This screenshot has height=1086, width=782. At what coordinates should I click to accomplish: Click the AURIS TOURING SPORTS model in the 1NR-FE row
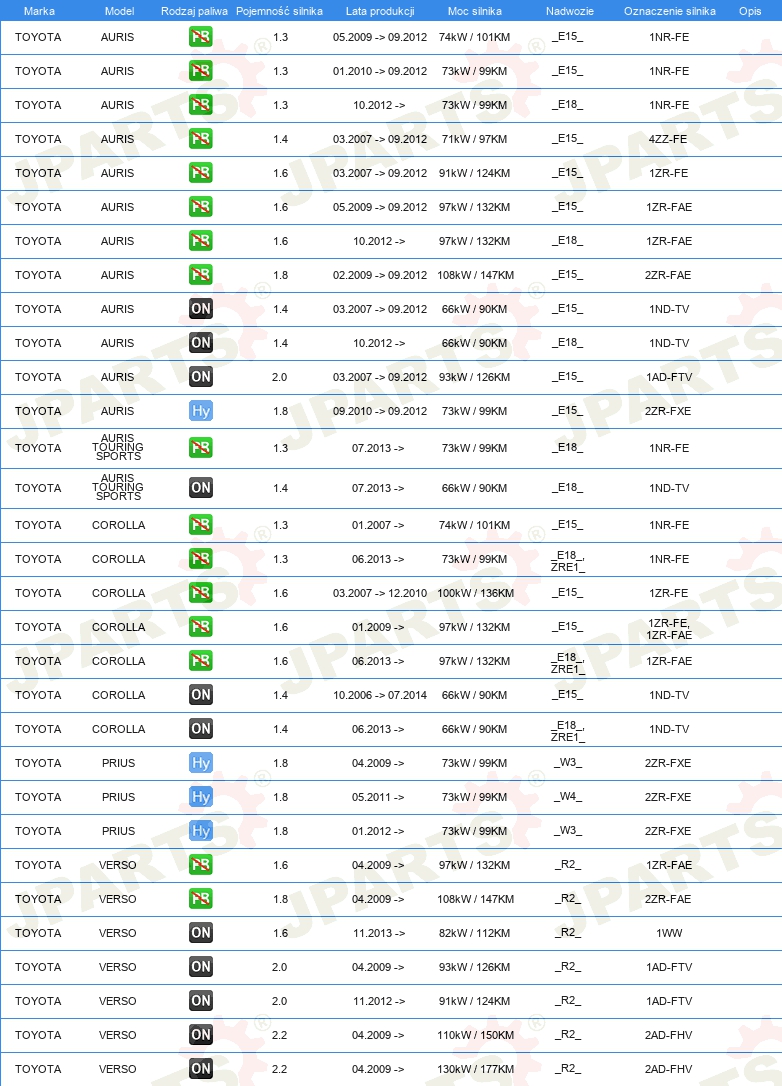[118, 447]
